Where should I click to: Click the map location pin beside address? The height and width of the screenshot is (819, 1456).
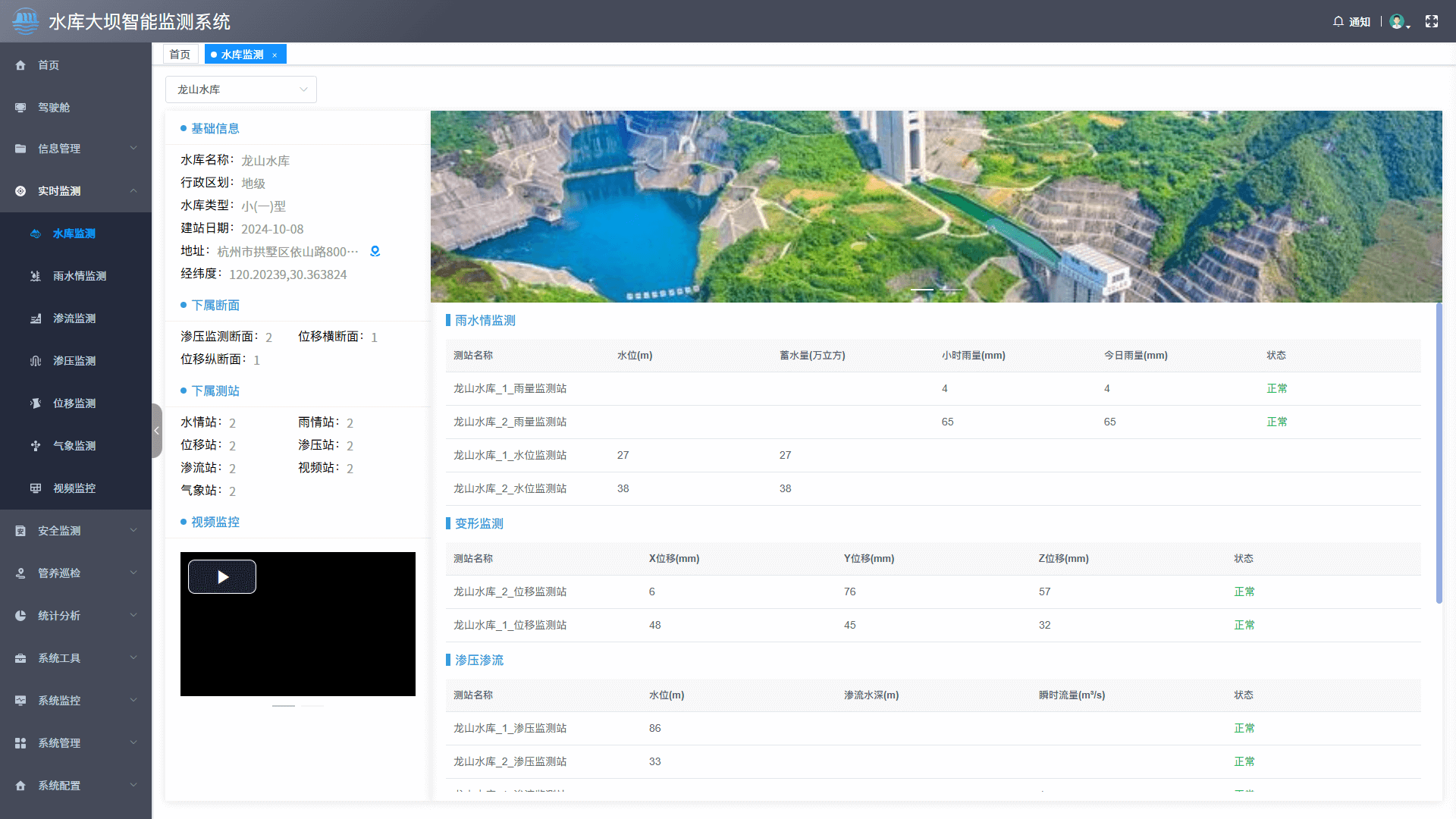click(x=375, y=251)
